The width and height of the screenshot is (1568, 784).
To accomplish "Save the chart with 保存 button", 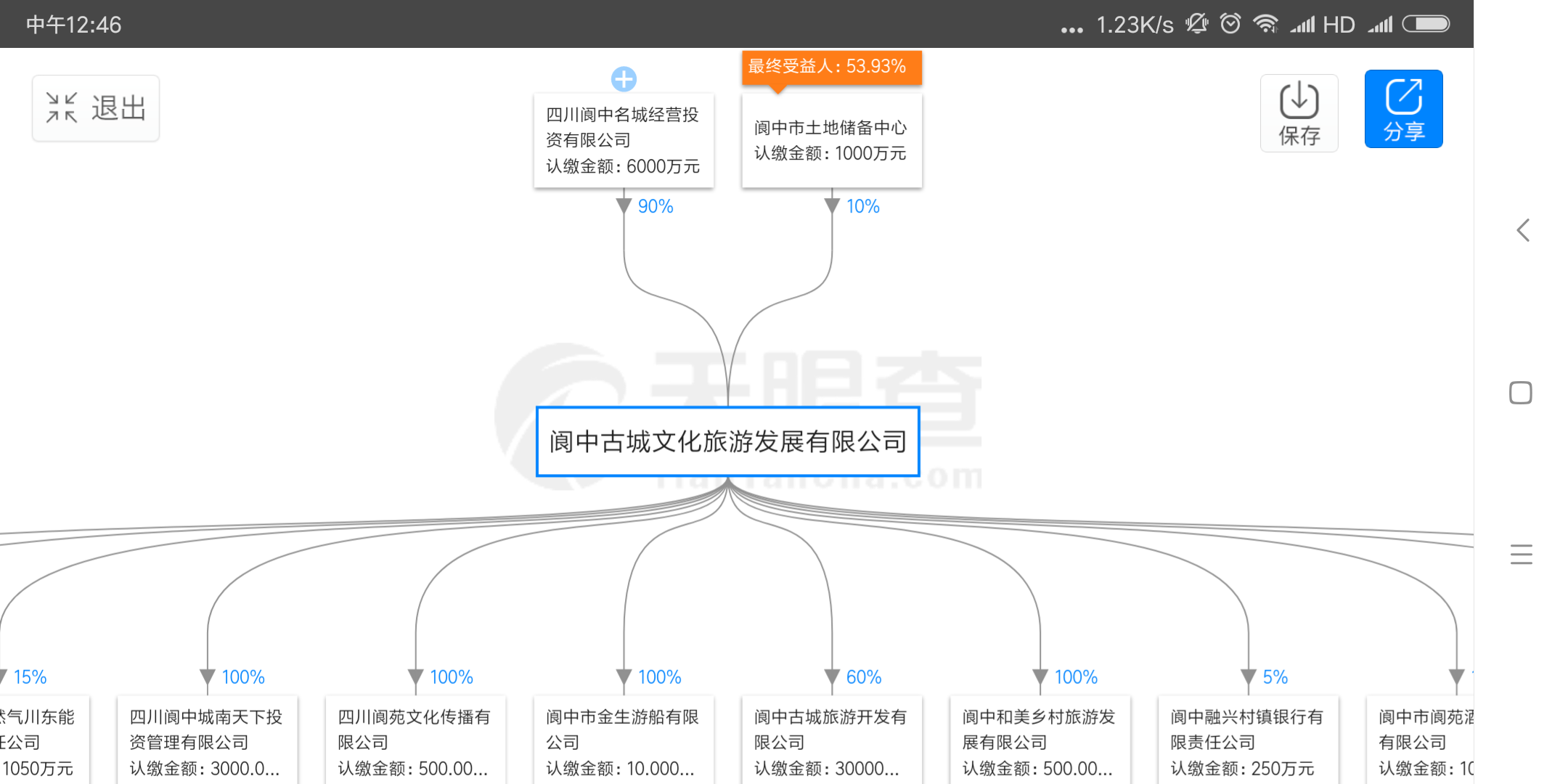I will pos(1299,113).
